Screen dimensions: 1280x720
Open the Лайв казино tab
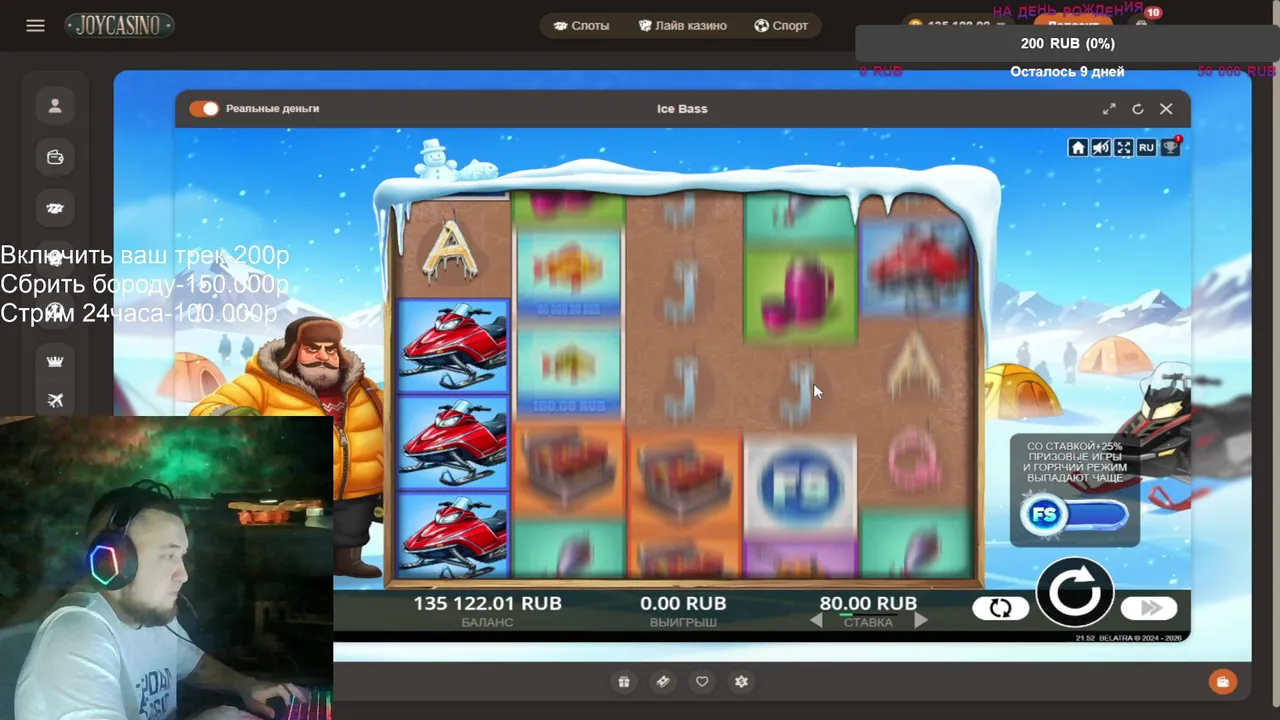pos(683,26)
